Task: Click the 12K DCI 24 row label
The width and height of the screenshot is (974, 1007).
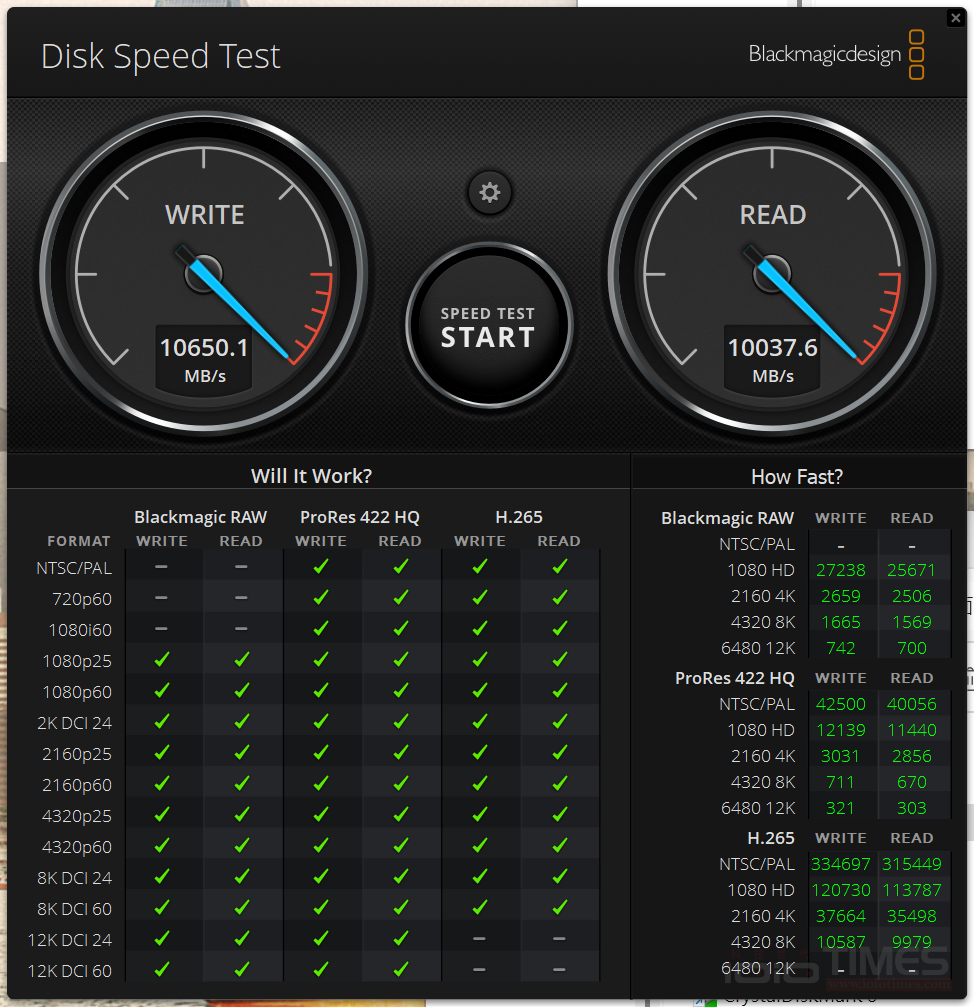Action: [70, 940]
